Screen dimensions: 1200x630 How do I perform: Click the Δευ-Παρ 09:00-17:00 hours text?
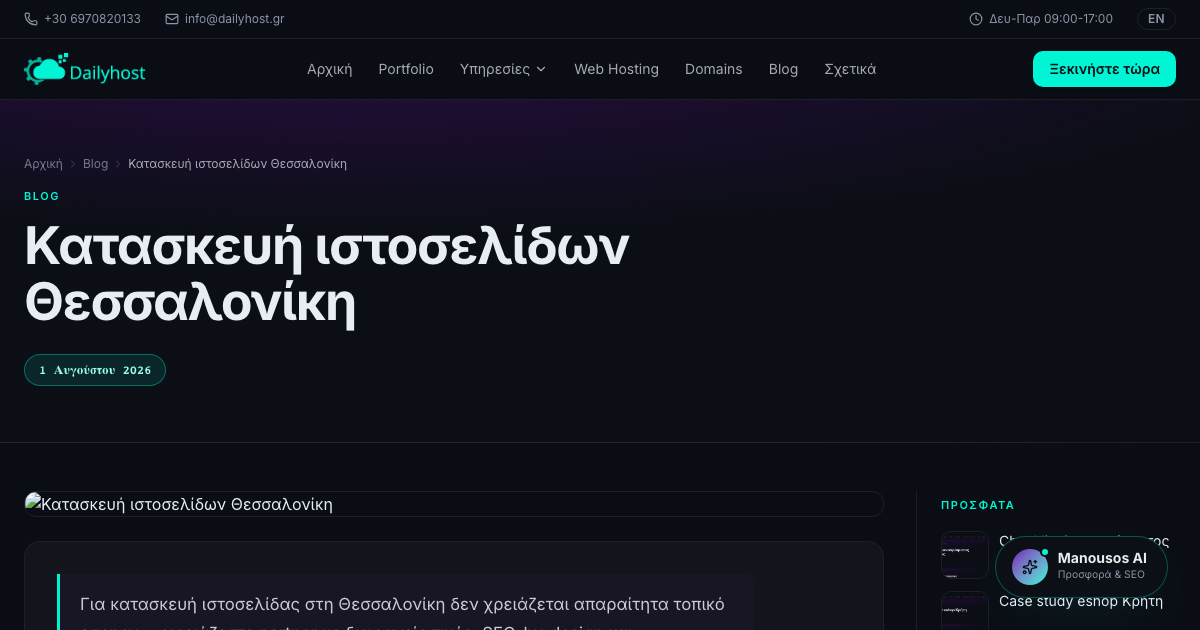[x=1051, y=19]
